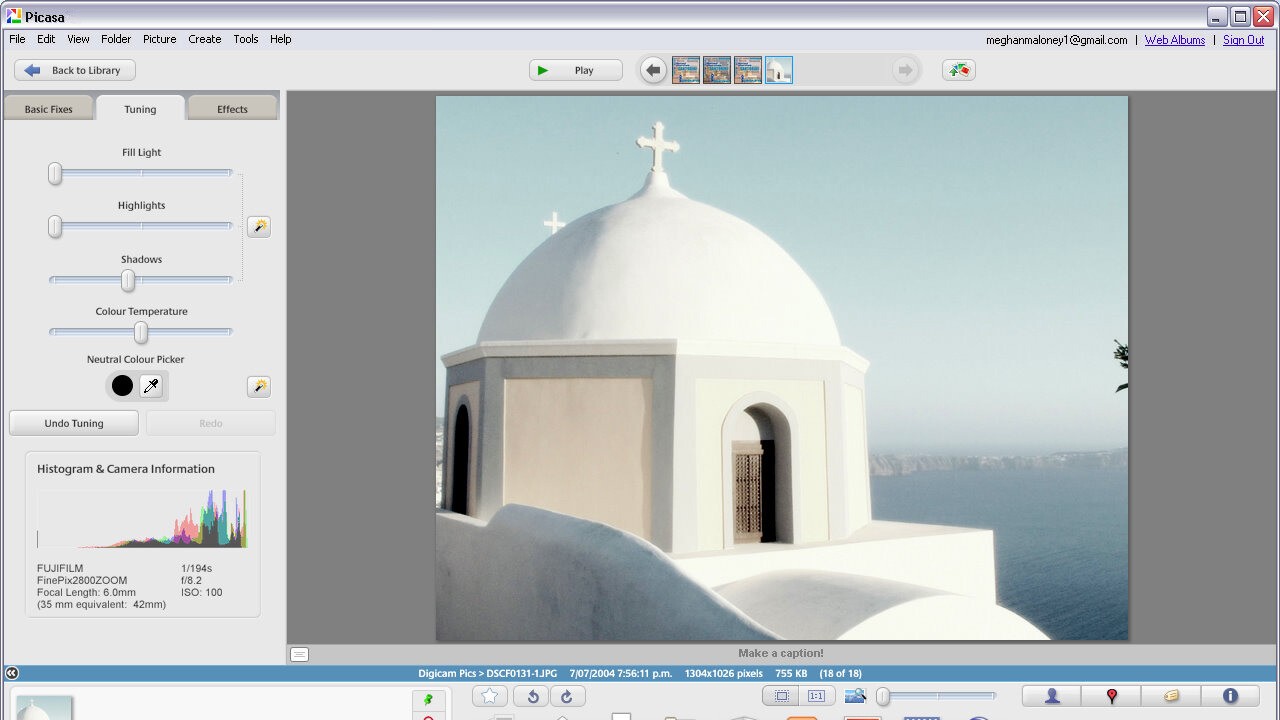Click one-click colour fix magic wand
Screen dimensions: 1280x720
pyautogui.click(x=259, y=387)
